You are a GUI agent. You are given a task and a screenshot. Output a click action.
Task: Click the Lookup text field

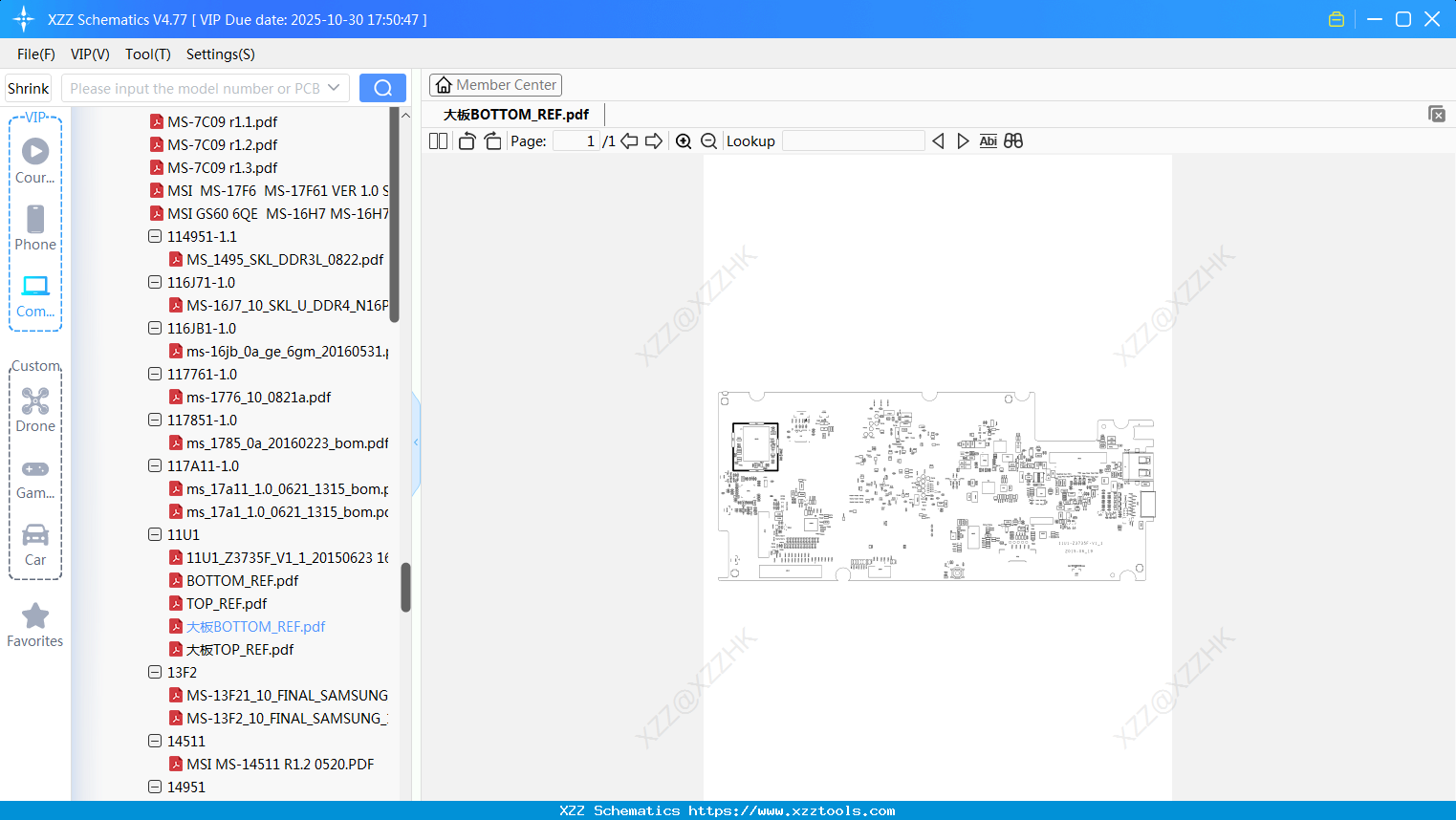(x=854, y=141)
